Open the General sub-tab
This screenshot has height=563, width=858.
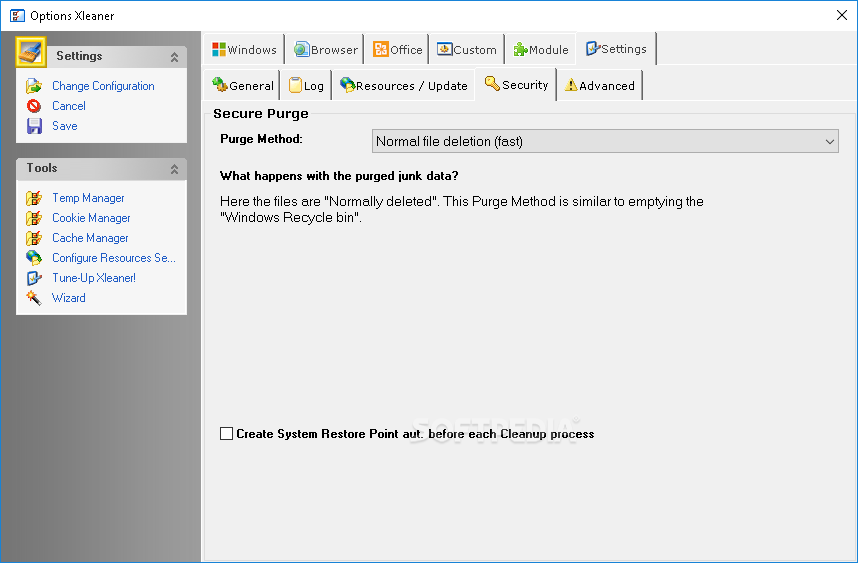click(242, 86)
